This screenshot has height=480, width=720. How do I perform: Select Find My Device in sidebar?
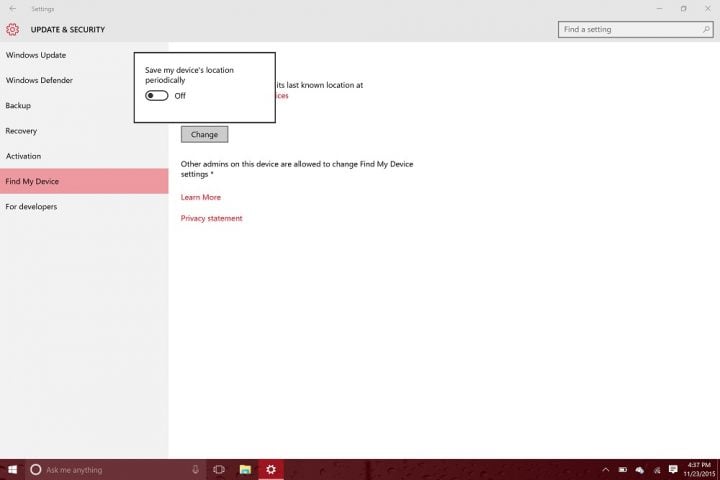click(x=84, y=181)
